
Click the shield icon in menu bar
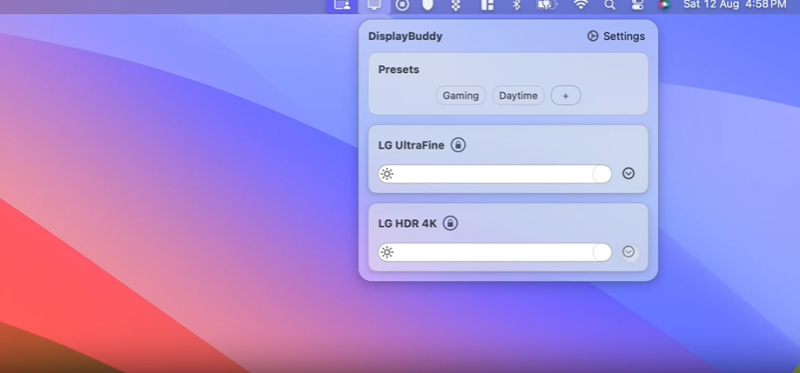tap(428, 5)
